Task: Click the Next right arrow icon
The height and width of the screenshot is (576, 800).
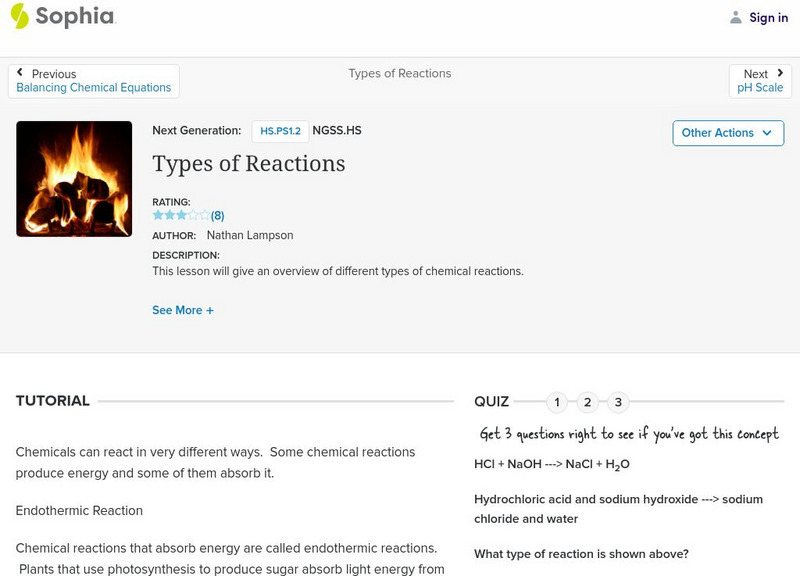Action: pyautogui.click(x=780, y=73)
